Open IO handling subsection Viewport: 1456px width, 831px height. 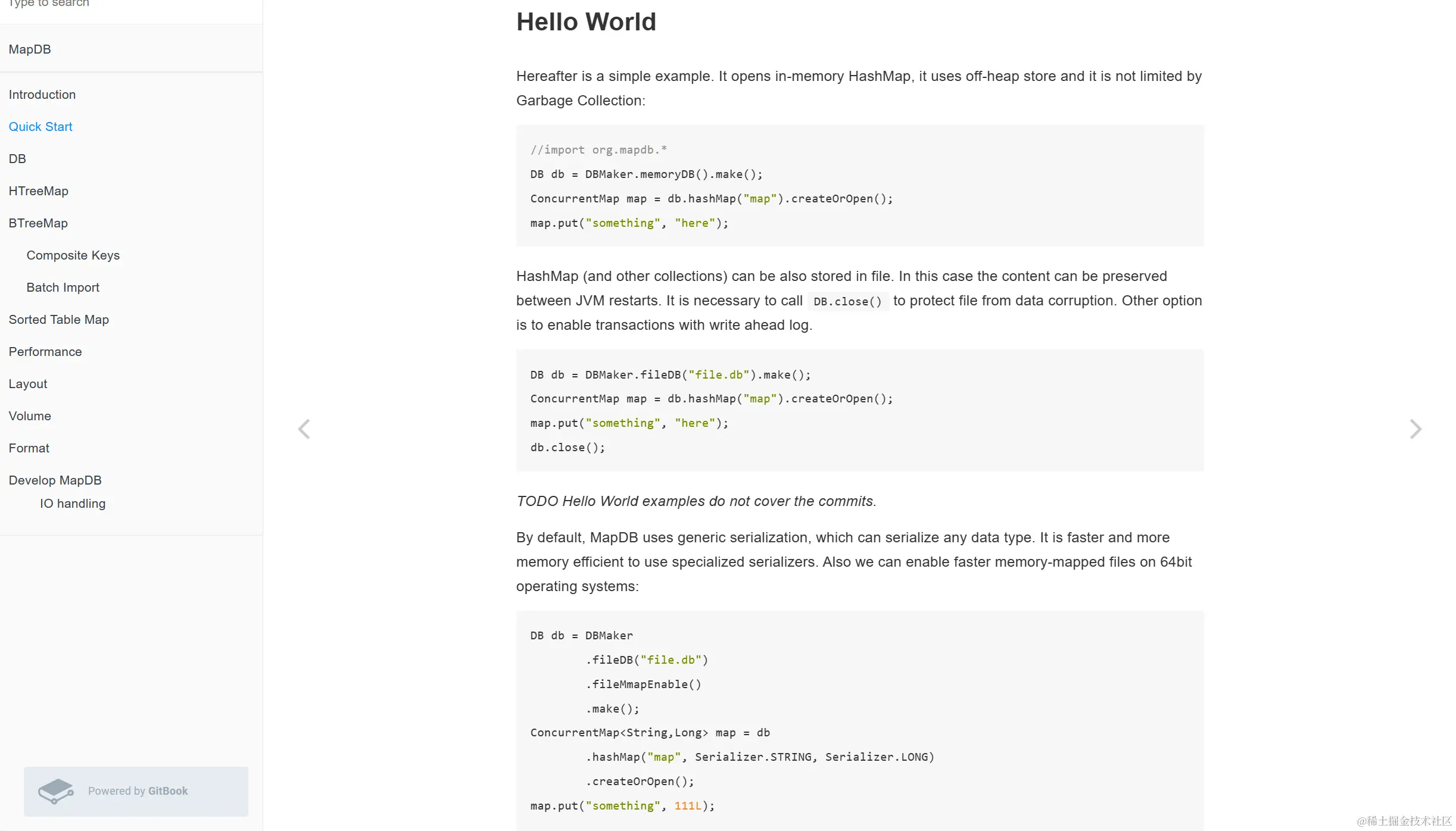point(73,504)
